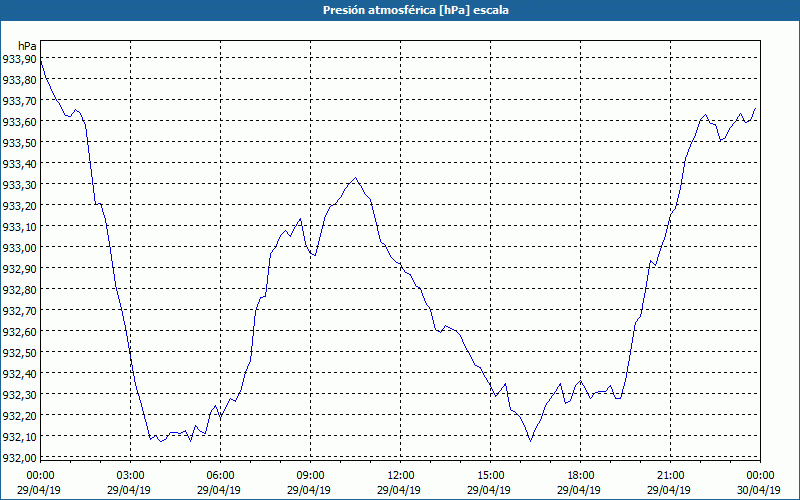The image size is (800, 500).
Task: Click the 00:00 label above 29/04/19
Action: tap(40, 476)
